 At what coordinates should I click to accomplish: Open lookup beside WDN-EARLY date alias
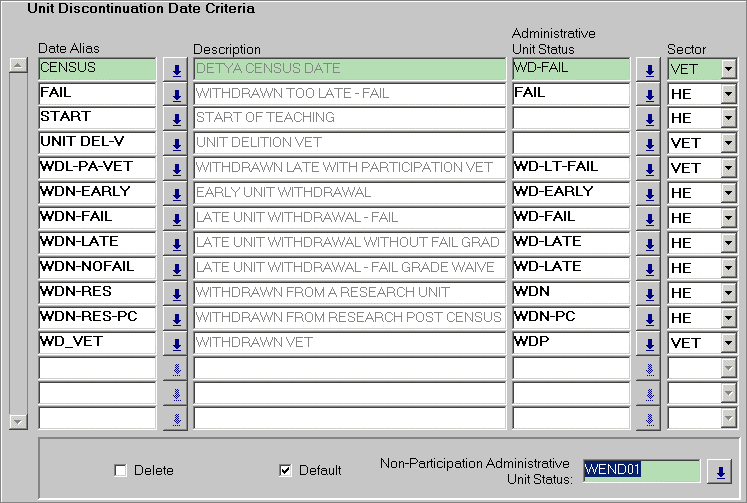(176, 194)
